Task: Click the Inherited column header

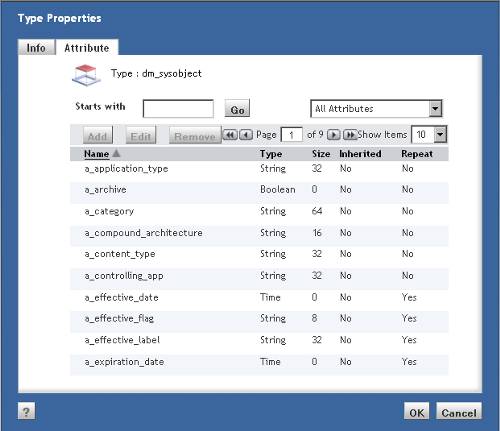Action: pos(360,154)
